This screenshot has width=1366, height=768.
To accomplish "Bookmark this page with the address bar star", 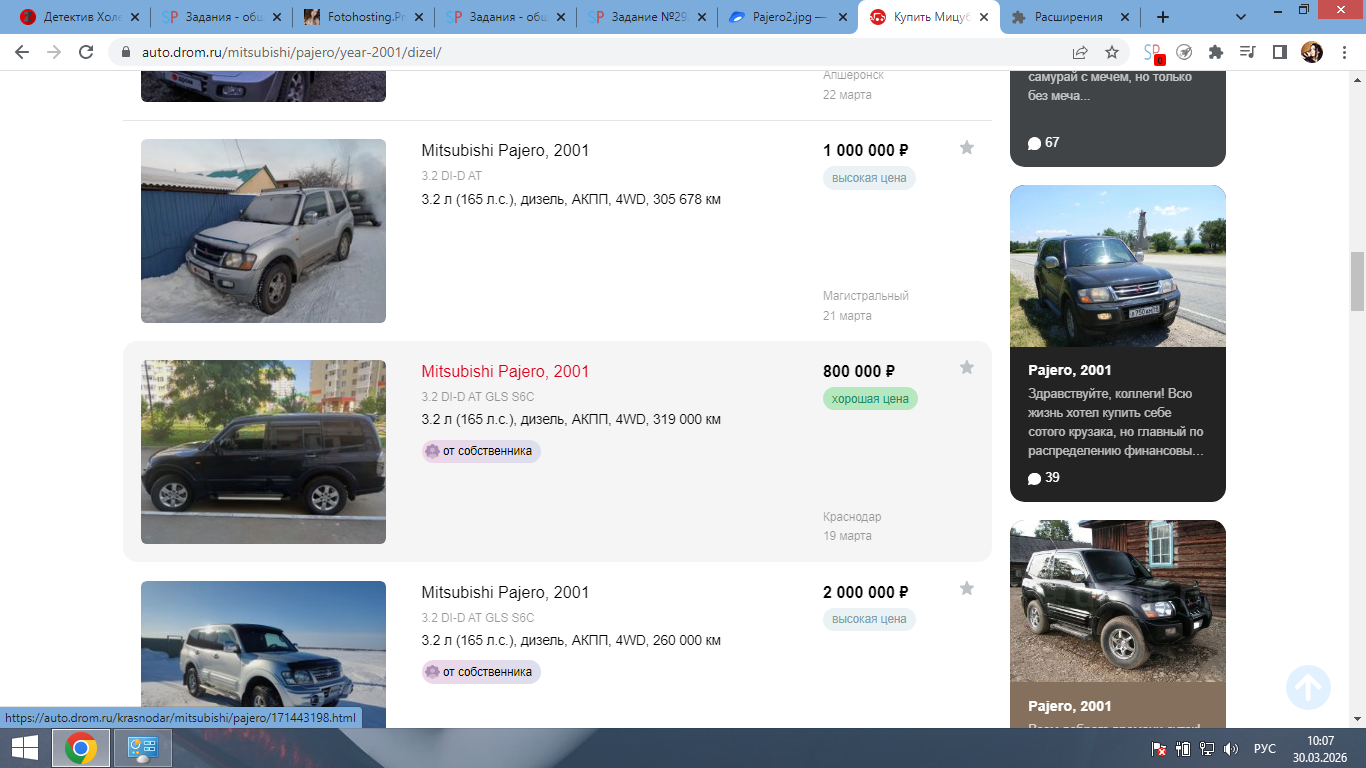I will coord(1112,52).
